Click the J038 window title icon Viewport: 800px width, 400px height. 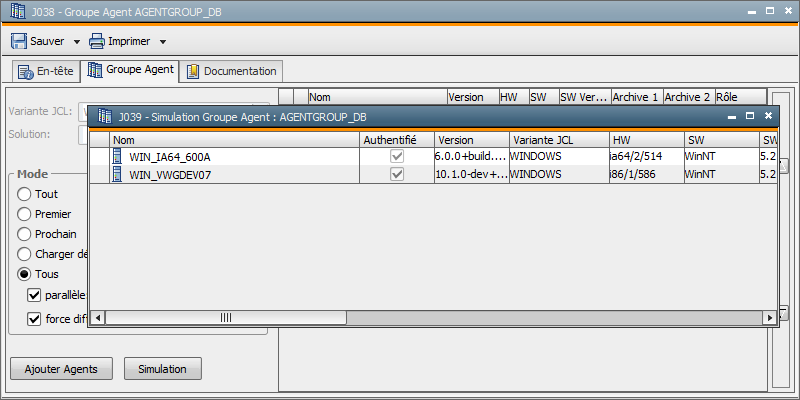(x=14, y=10)
